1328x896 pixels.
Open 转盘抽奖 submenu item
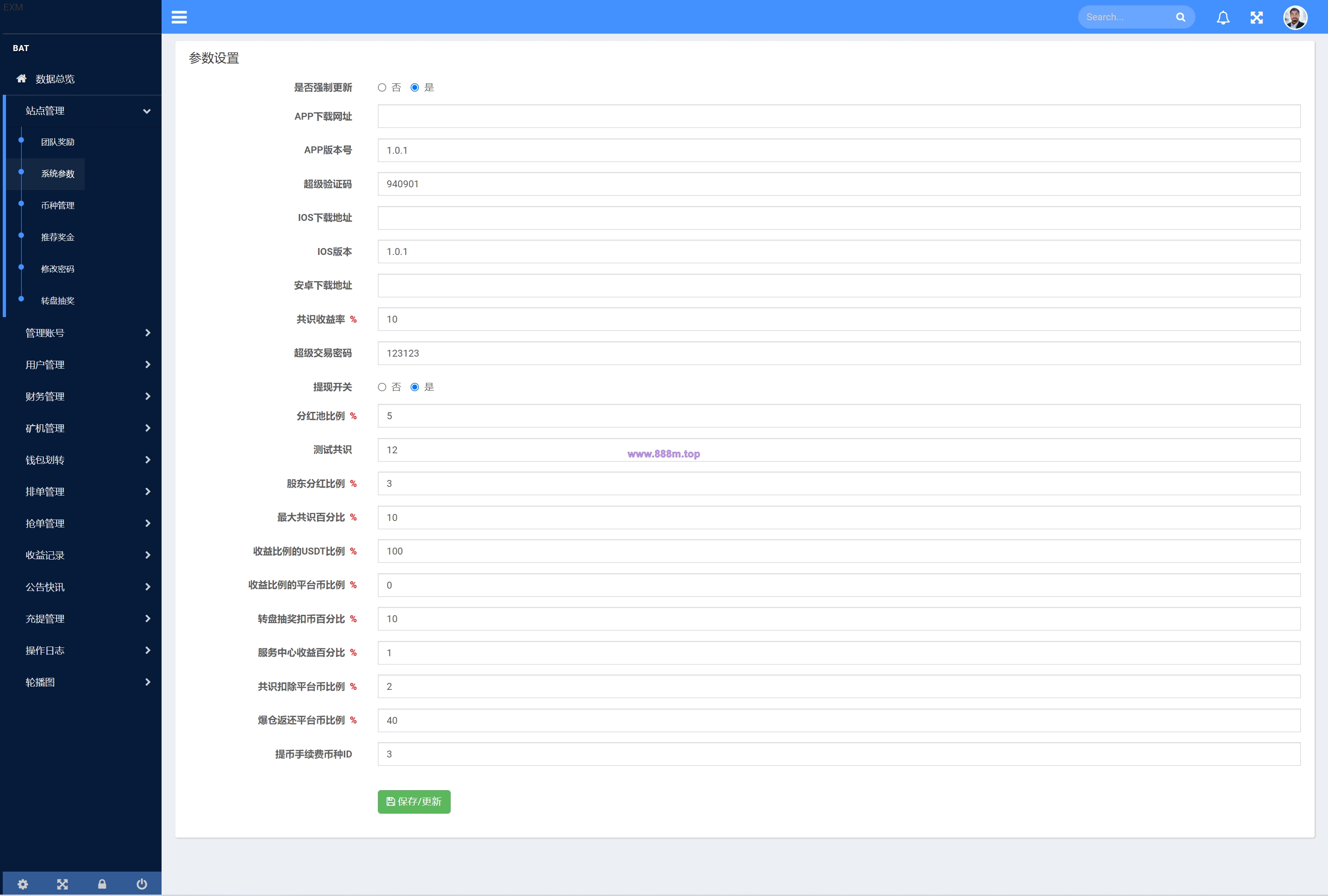point(58,301)
